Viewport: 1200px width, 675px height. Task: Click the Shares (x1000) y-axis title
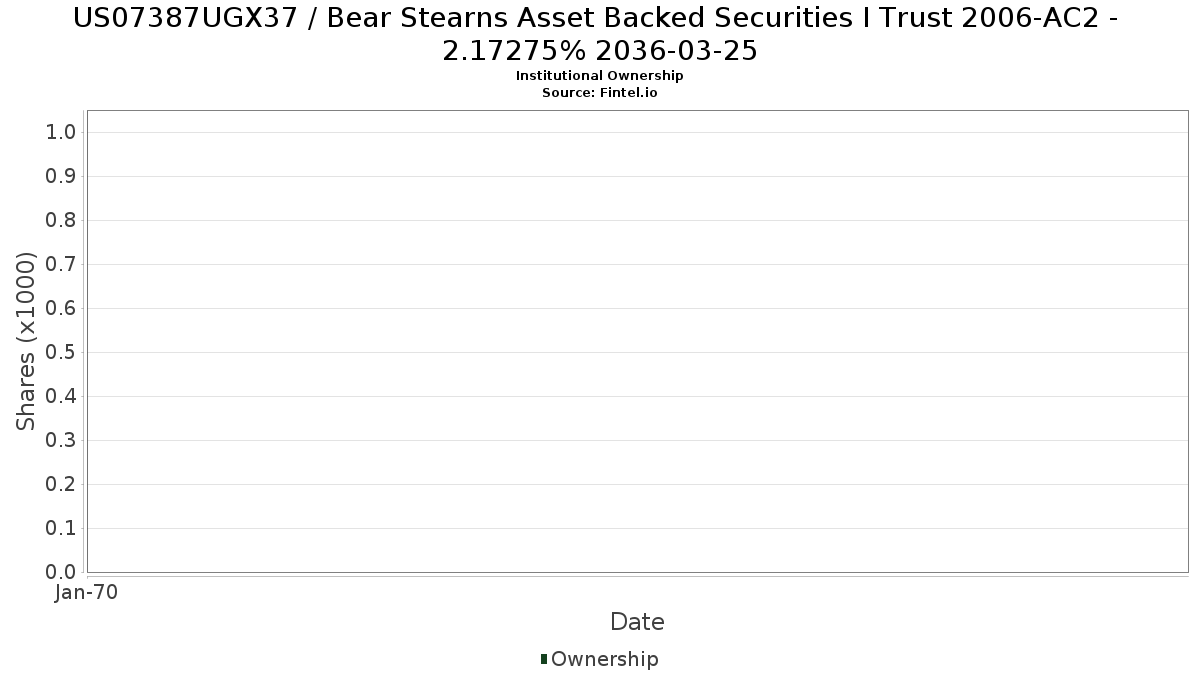[26, 341]
